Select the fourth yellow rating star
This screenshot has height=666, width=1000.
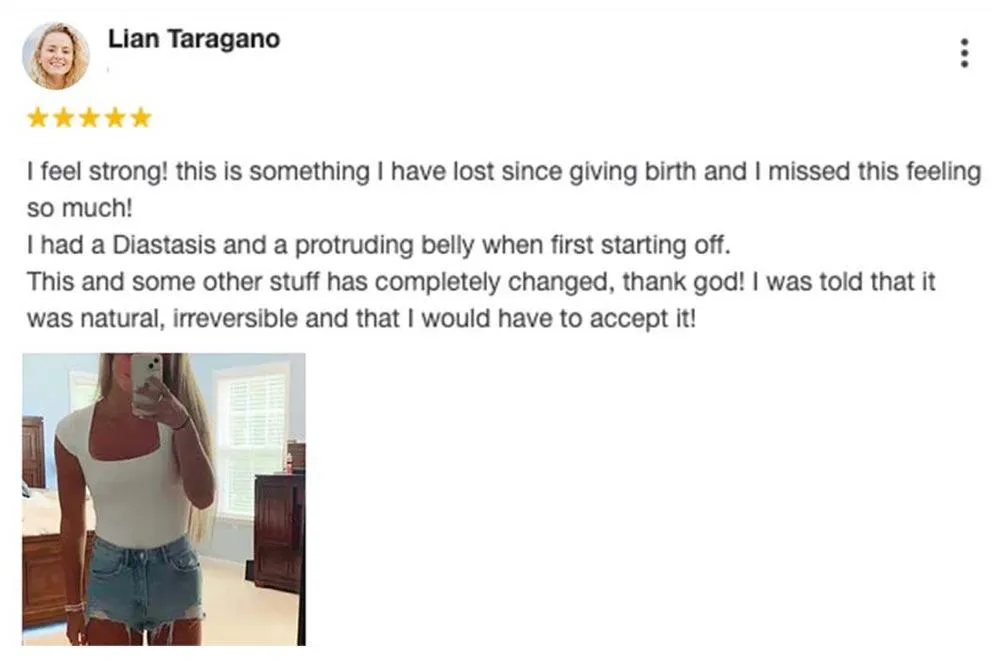pos(115,117)
